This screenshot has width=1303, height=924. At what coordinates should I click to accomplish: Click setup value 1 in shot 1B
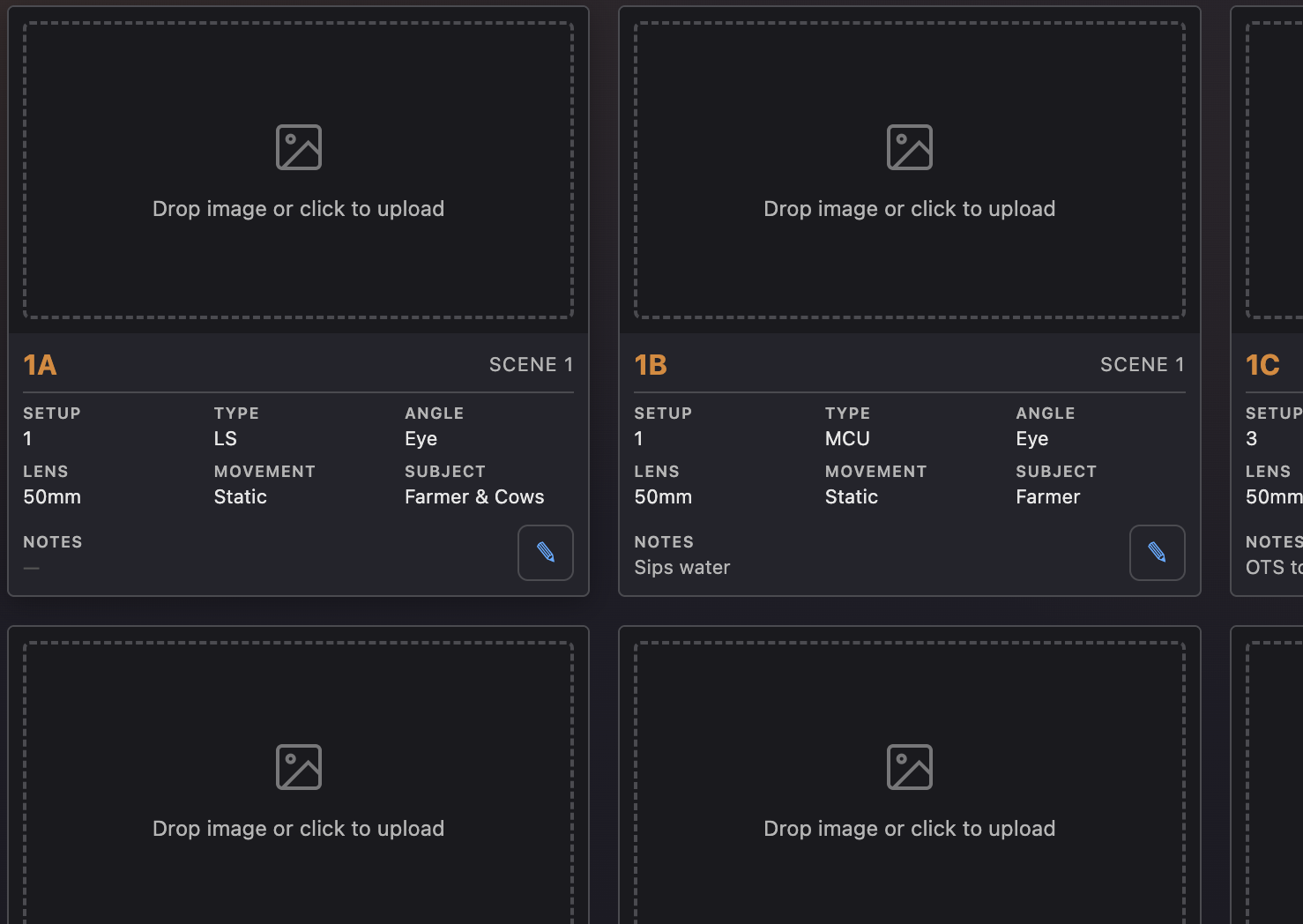pos(638,438)
